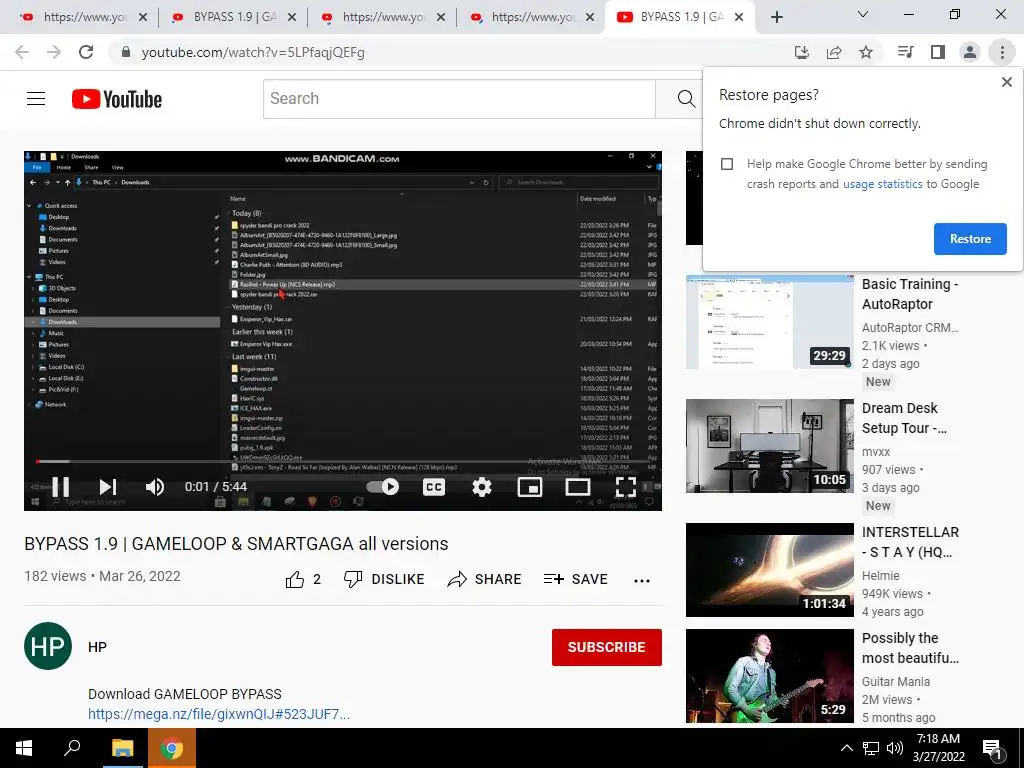
Task: Open Chrome three-dot menu
Action: point(1002,52)
